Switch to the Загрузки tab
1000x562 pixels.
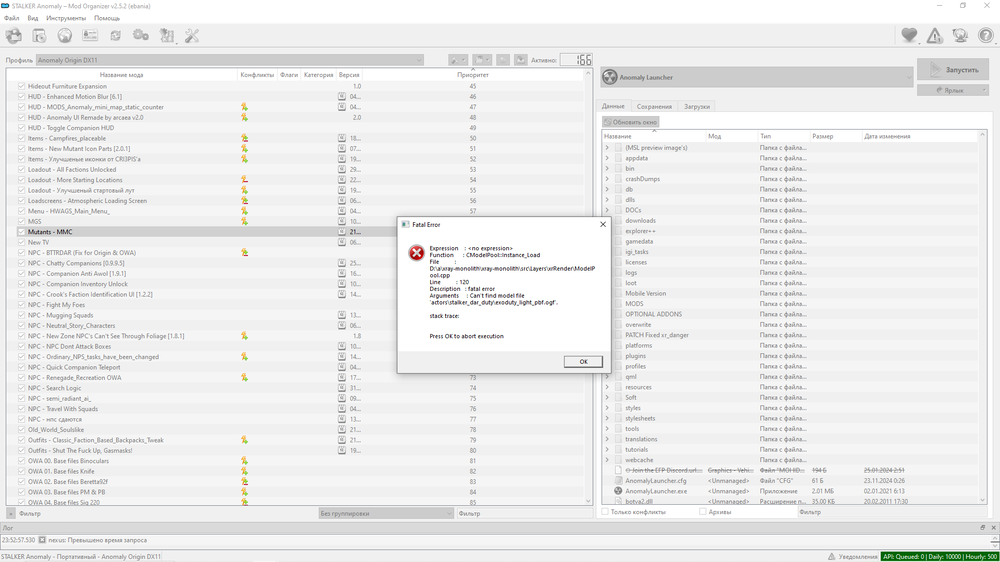coord(696,107)
